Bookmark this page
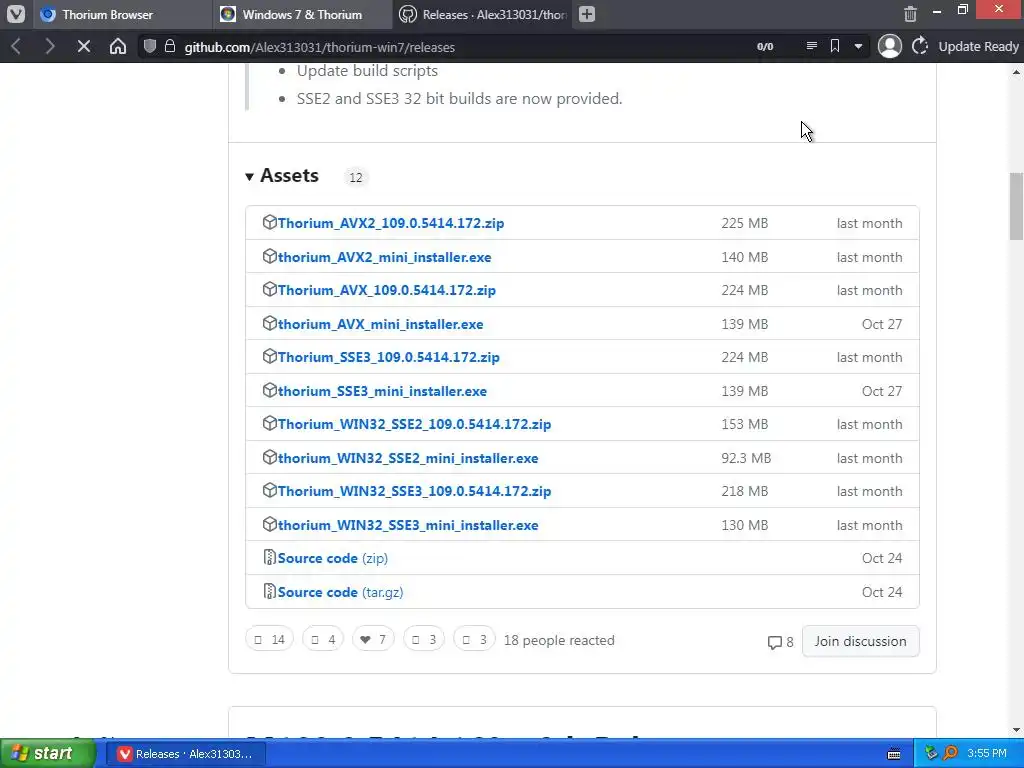This screenshot has height=768, width=1024. pos(835,46)
